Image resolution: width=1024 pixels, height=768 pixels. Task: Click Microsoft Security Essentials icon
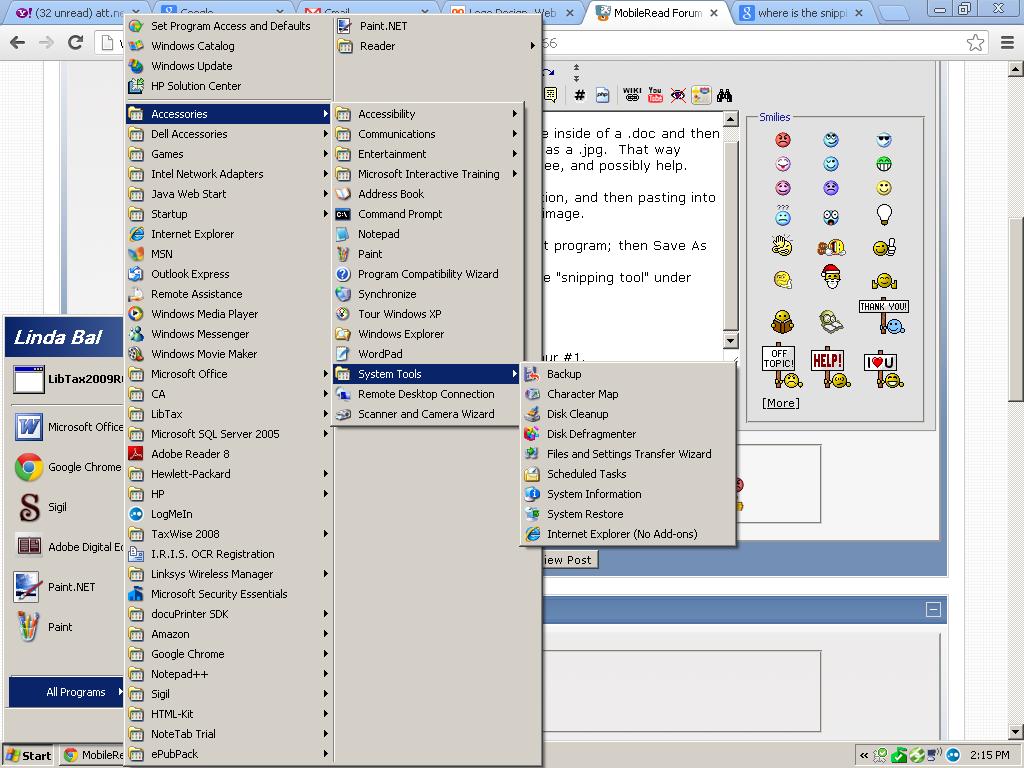136,594
